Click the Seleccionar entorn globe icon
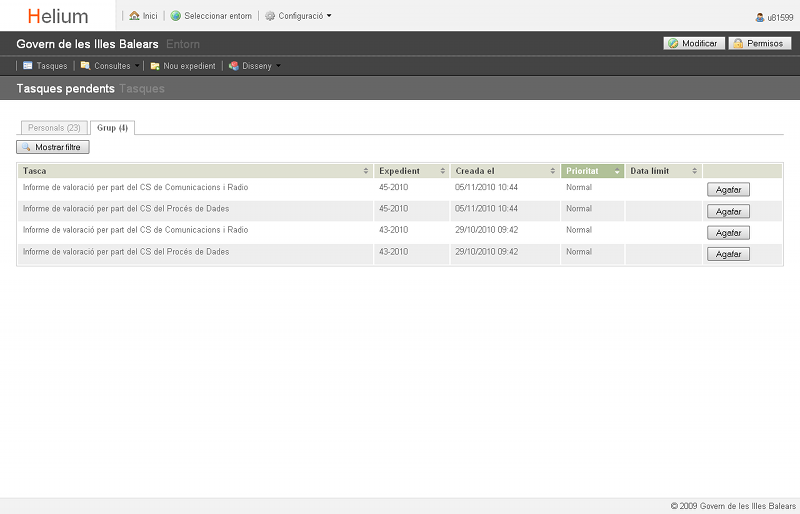The width and height of the screenshot is (800, 514). click(x=176, y=16)
